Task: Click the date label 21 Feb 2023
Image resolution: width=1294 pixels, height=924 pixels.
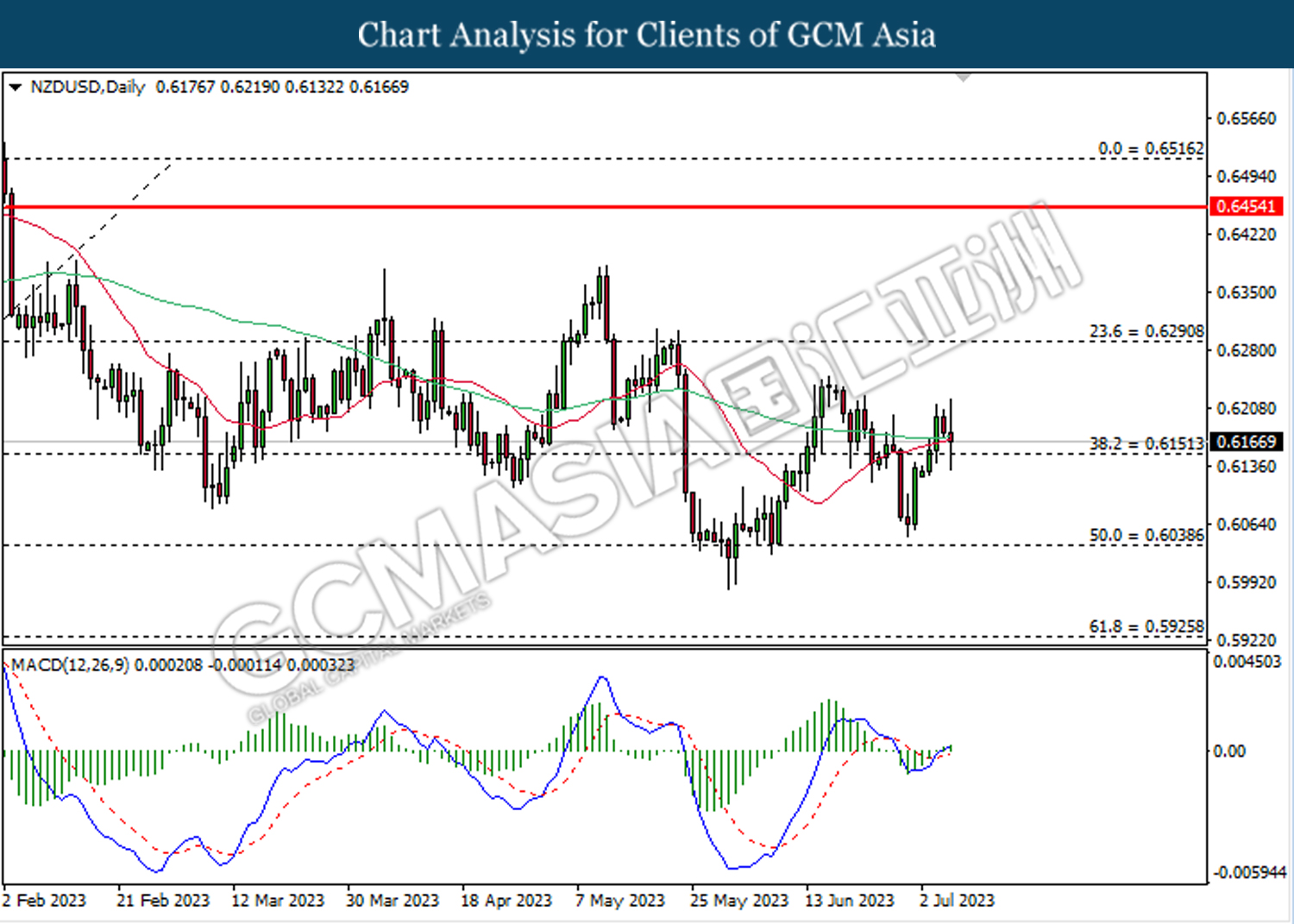Action: coord(163,901)
